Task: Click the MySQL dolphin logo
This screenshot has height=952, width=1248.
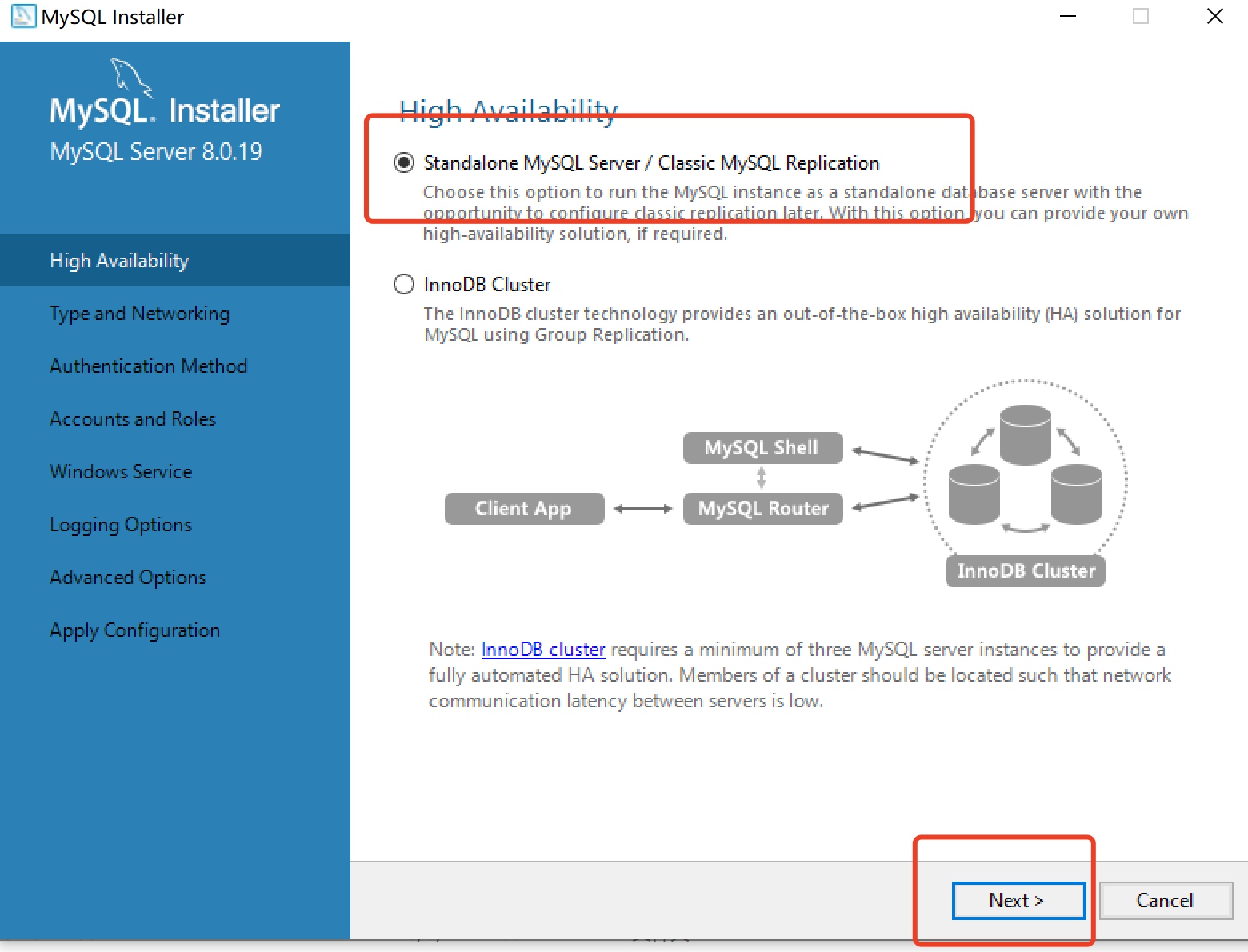Action: point(131,77)
